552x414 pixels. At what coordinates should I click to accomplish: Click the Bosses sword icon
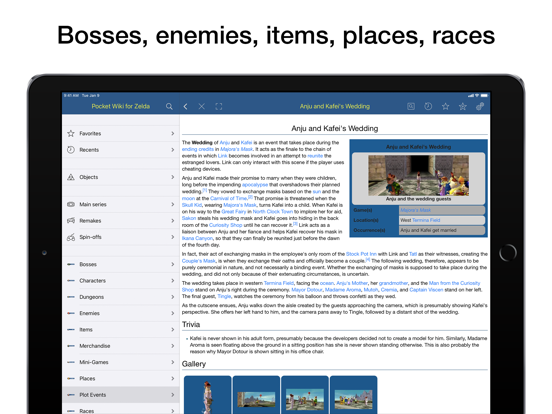71,264
